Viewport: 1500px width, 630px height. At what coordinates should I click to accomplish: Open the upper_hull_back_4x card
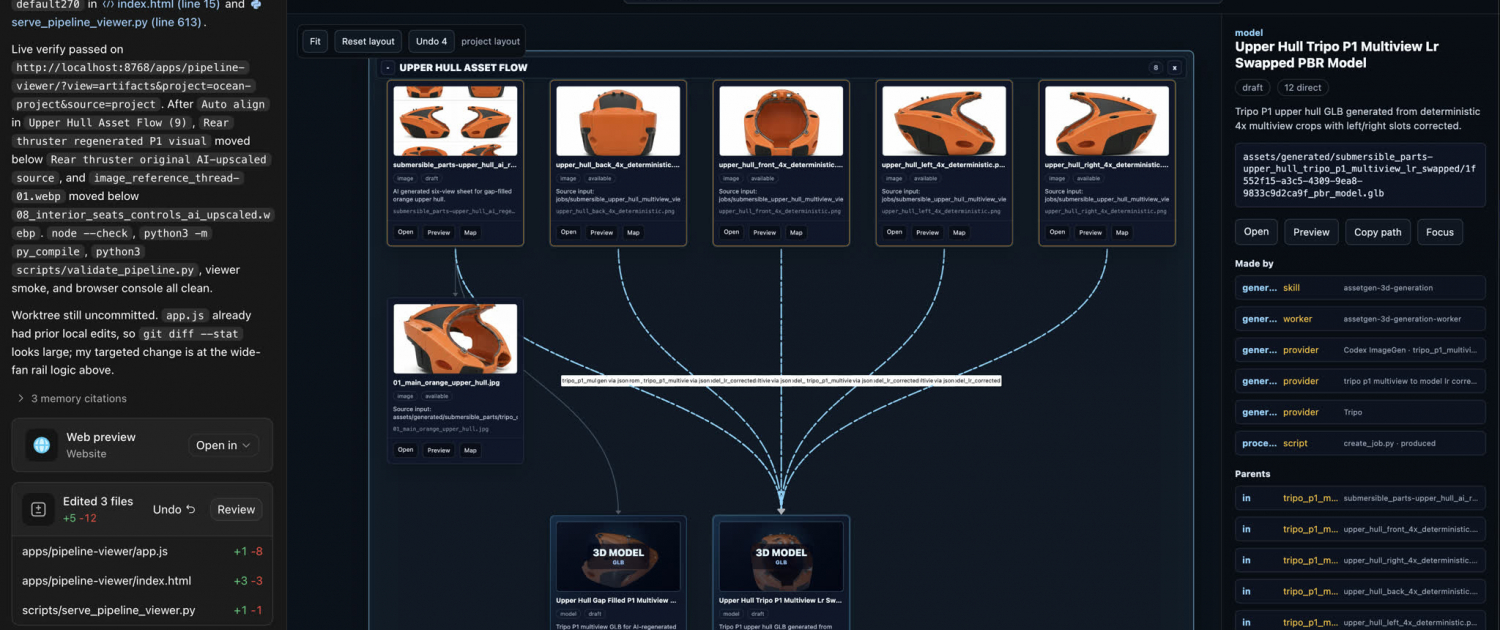(568, 232)
